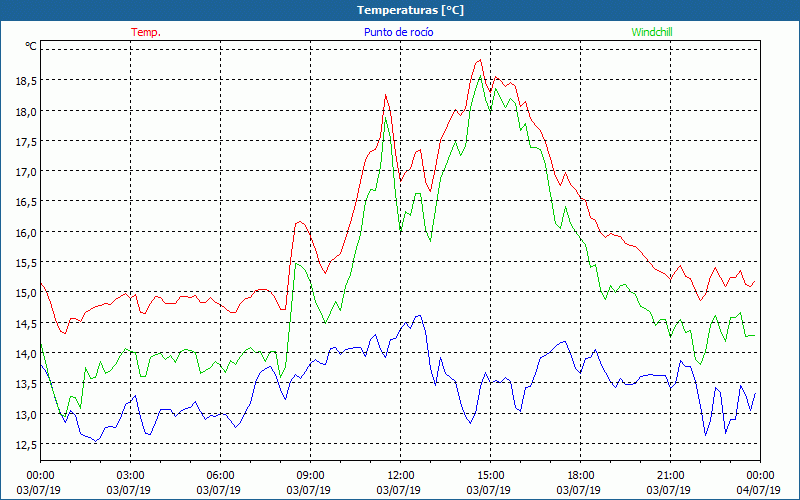The height and width of the screenshot is (500, 800).
Task: Click the 13,0 y-axis value
Action: click(x=24, y=414)
